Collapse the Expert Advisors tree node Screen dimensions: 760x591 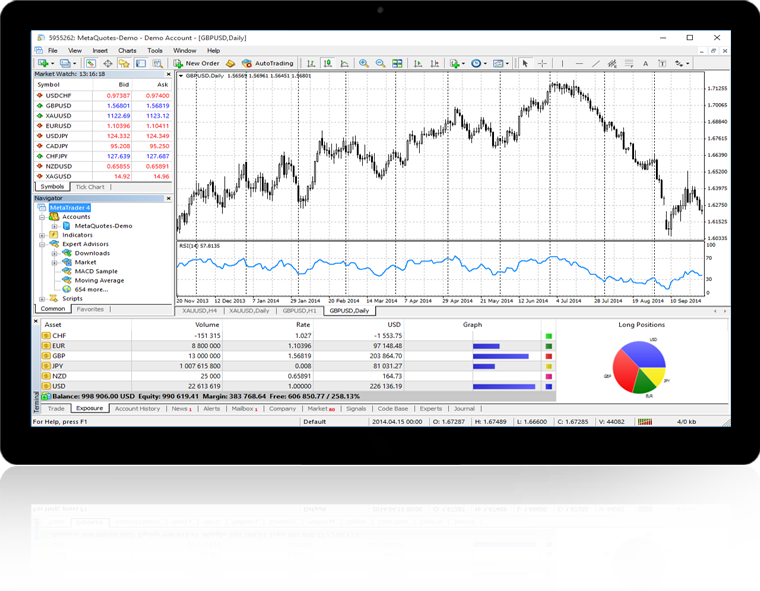click(42, 244)
